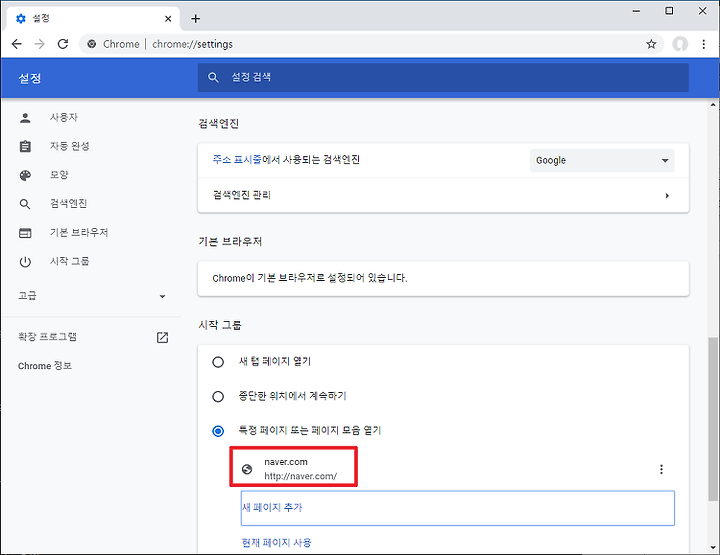Click the scrollbar down arrow

coord(713,547)
